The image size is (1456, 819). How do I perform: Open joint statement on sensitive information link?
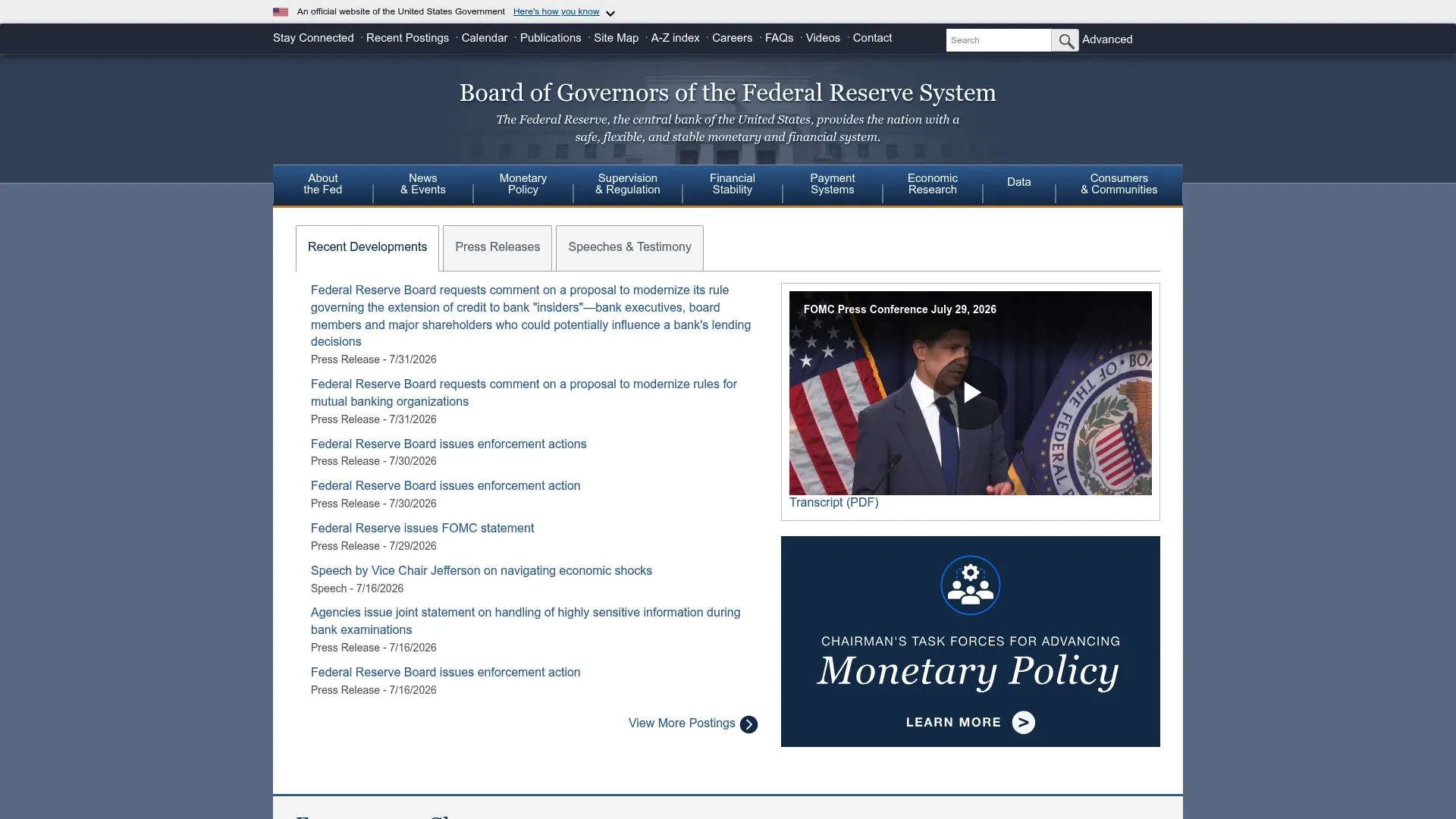point(526,621)
